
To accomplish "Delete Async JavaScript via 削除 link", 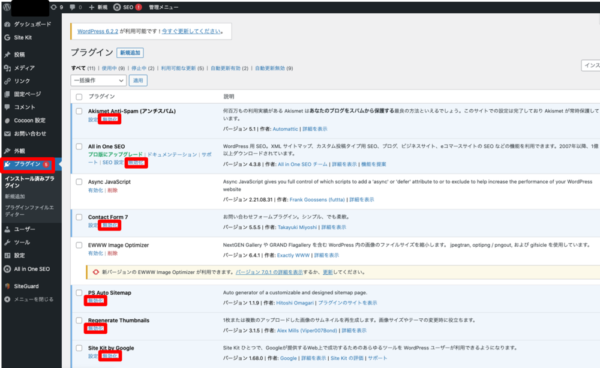I will point(112,191).
